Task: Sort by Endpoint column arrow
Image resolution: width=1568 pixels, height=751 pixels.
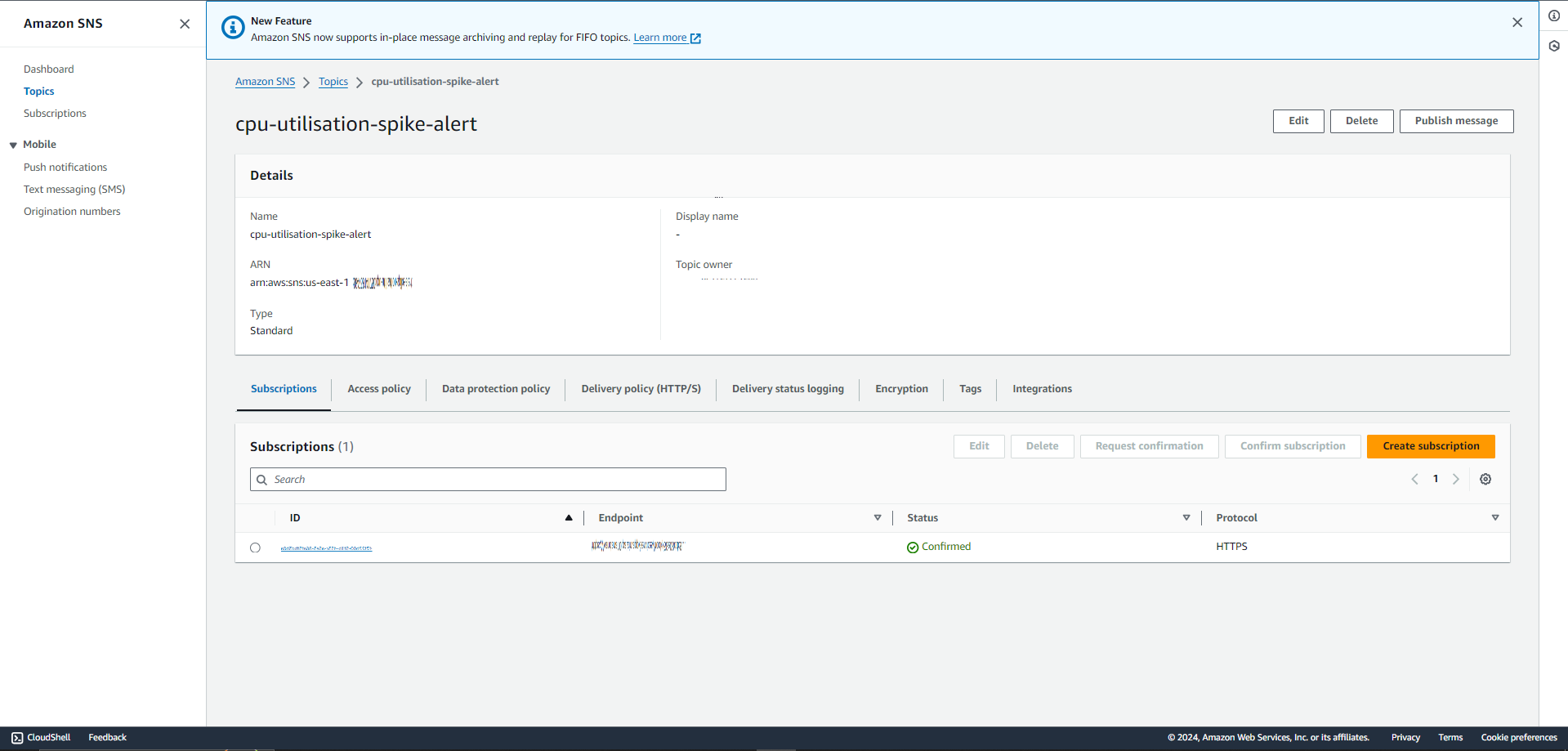Action: 878,518
